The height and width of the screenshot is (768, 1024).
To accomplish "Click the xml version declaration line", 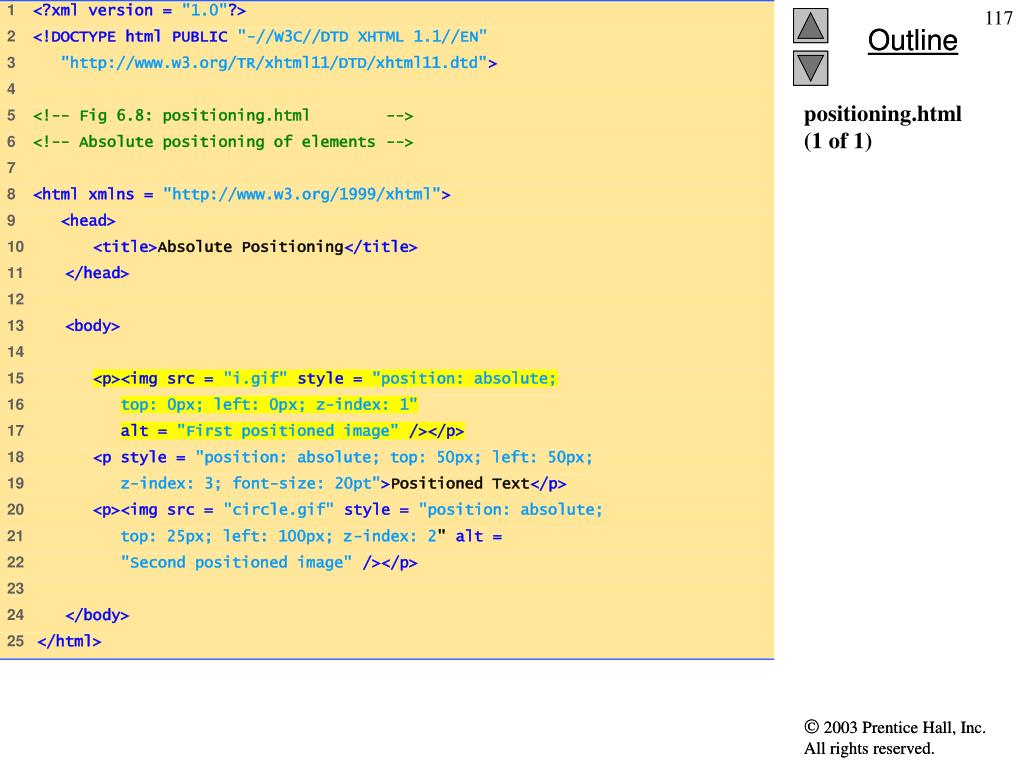I will point(139,10).
